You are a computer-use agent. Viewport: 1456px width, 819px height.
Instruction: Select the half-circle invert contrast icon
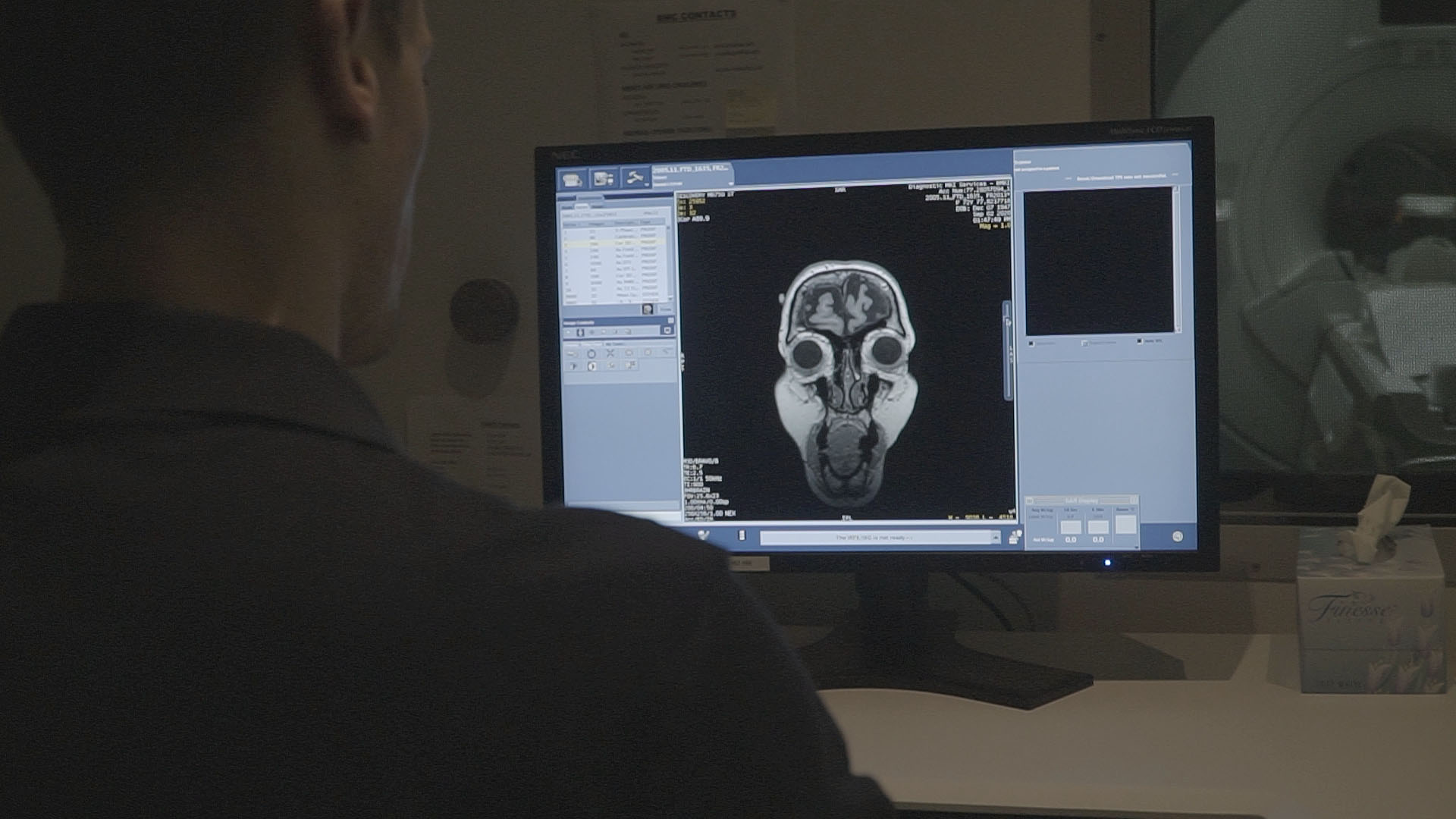[591, 366]
